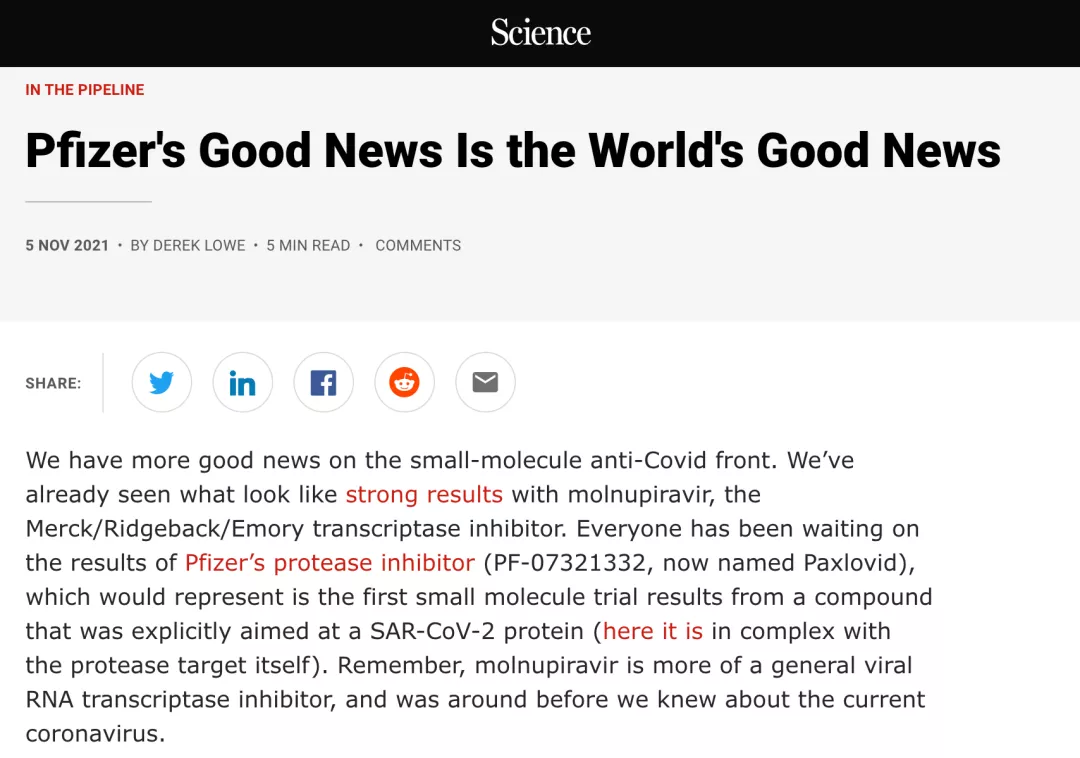The width and height of the screenshot is (1080, 758).
Task: Open the In the Pipeline section
Action: (x=85, y=90)
